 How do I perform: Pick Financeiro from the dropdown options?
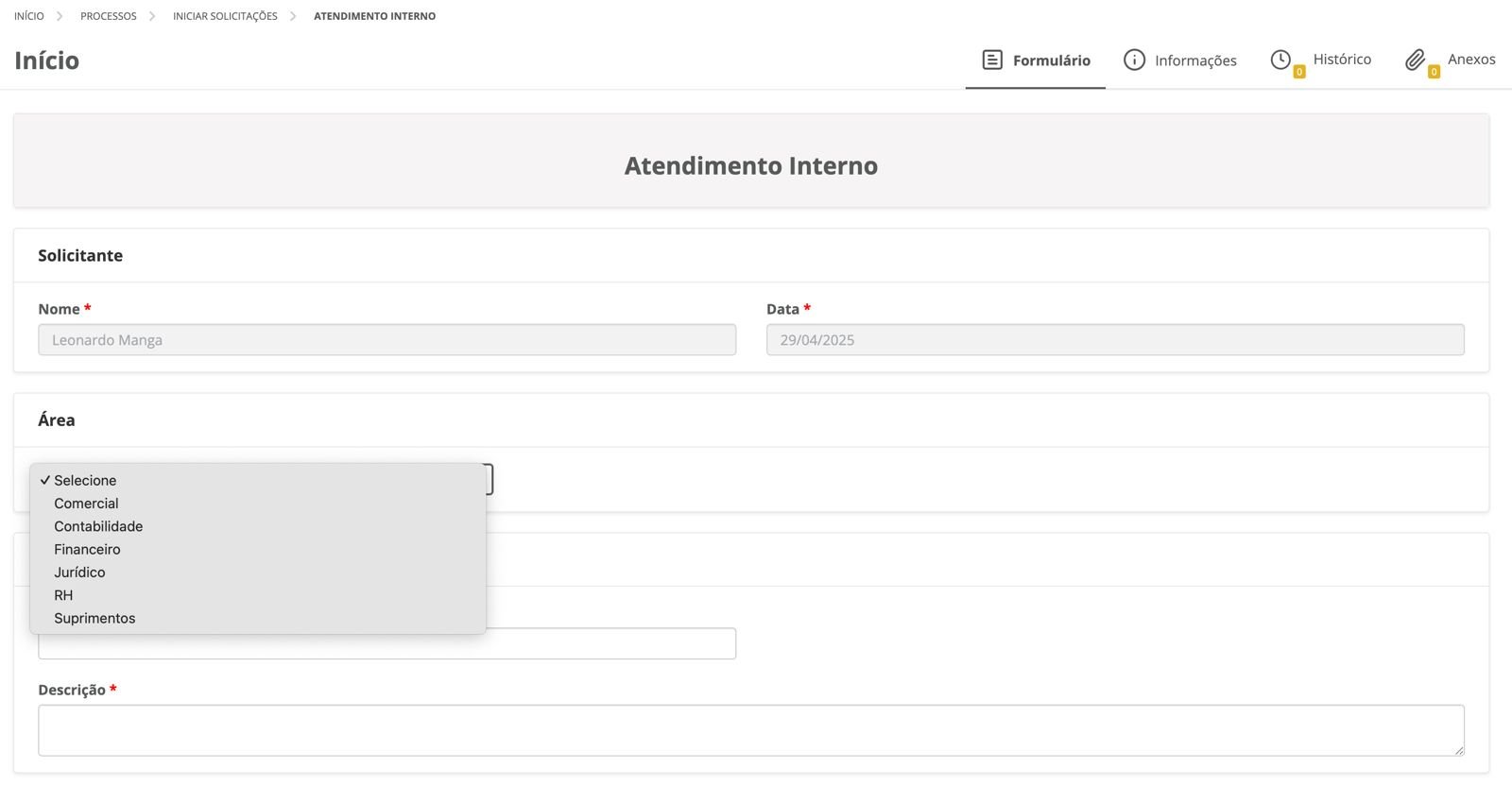click(x=258, y=549)
